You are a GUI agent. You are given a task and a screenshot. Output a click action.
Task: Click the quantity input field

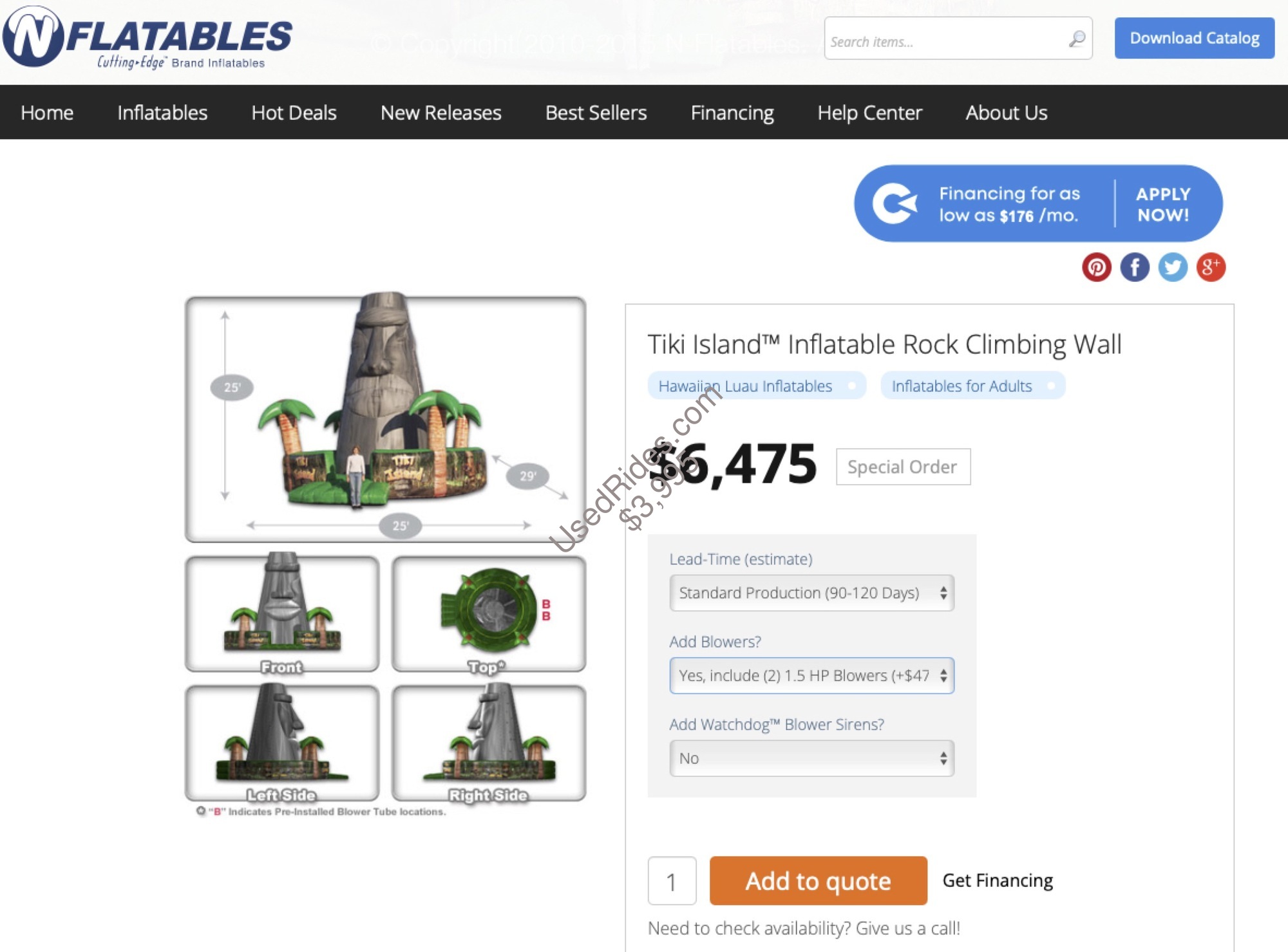pyautogui.click(x=672, y=881)
